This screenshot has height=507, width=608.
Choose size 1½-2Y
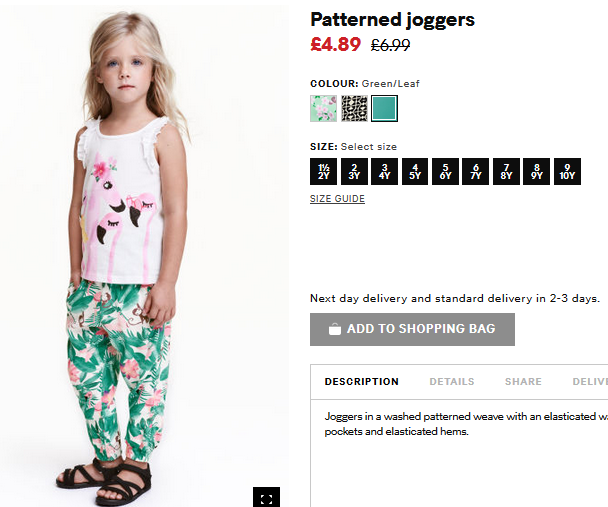pyautogui.click(x=323, y=171)
